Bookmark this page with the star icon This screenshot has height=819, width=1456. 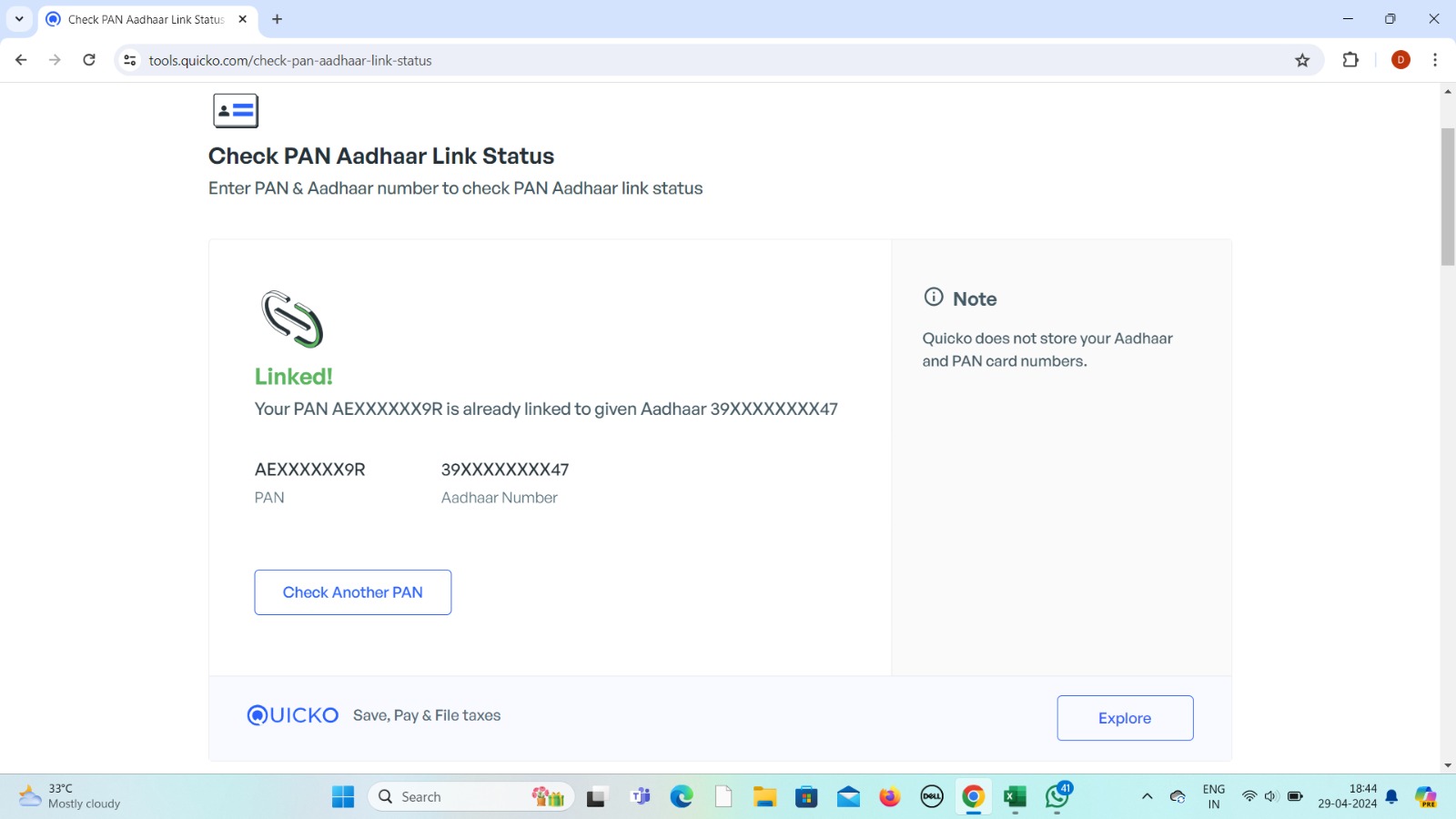click(1302, 60)
